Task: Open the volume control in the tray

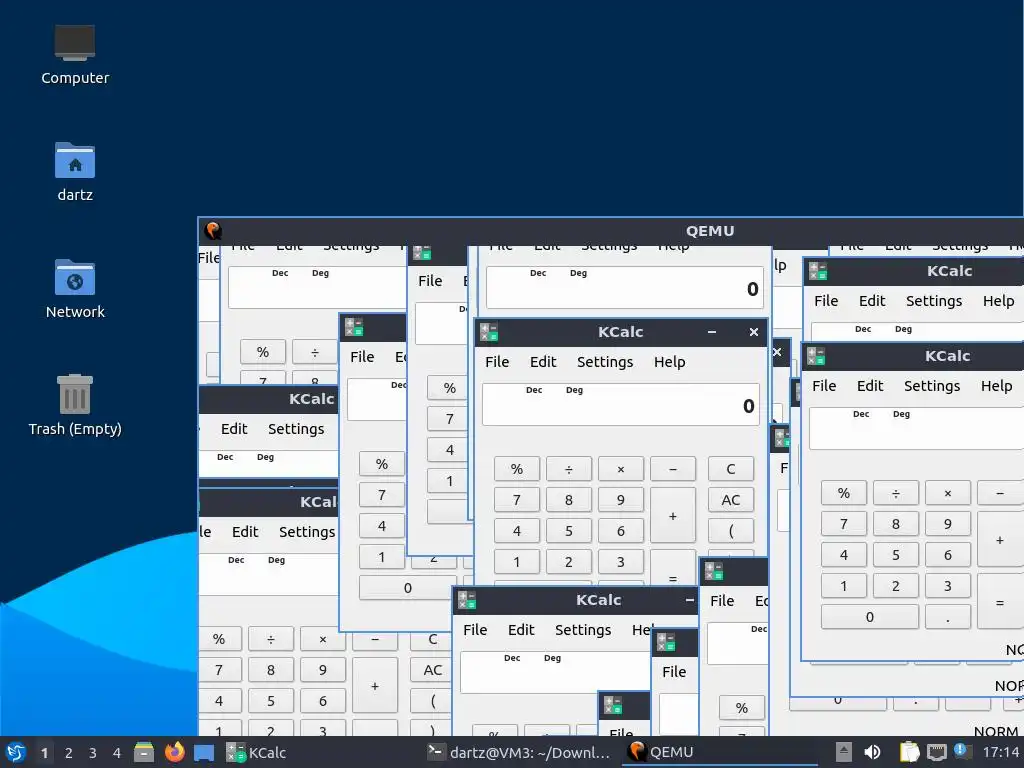Action: click(x=872, y=752)
